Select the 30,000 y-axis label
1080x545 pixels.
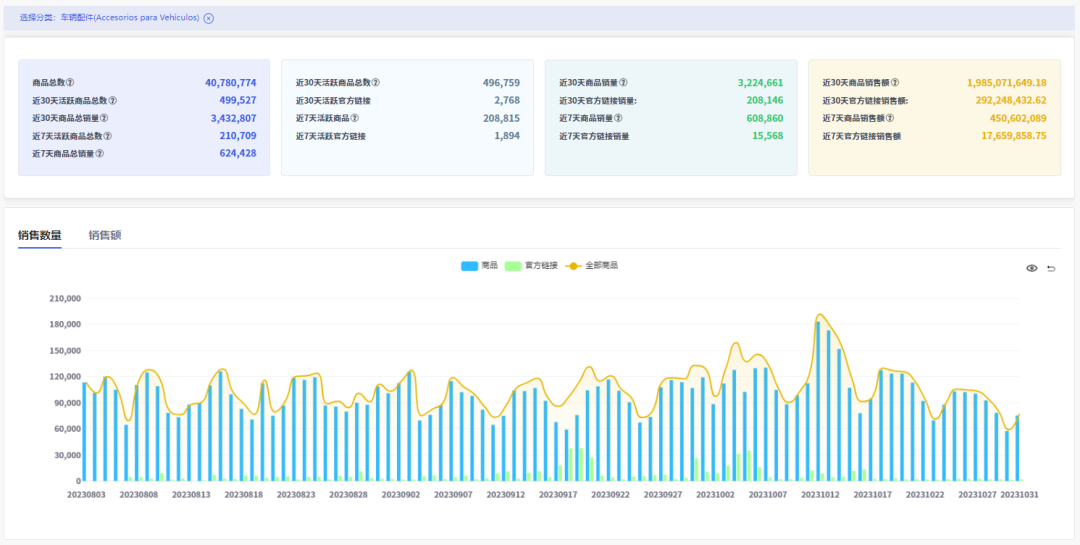pyautogui.click(x=67, y=455)
